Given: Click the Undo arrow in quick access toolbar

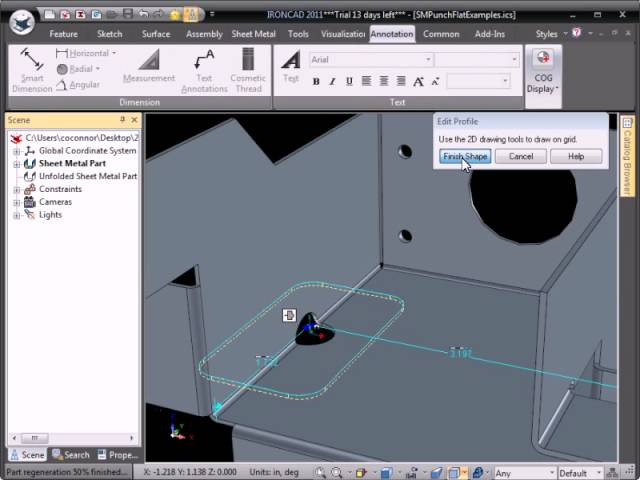Looking at the screenshot, I should coord(143,14).
